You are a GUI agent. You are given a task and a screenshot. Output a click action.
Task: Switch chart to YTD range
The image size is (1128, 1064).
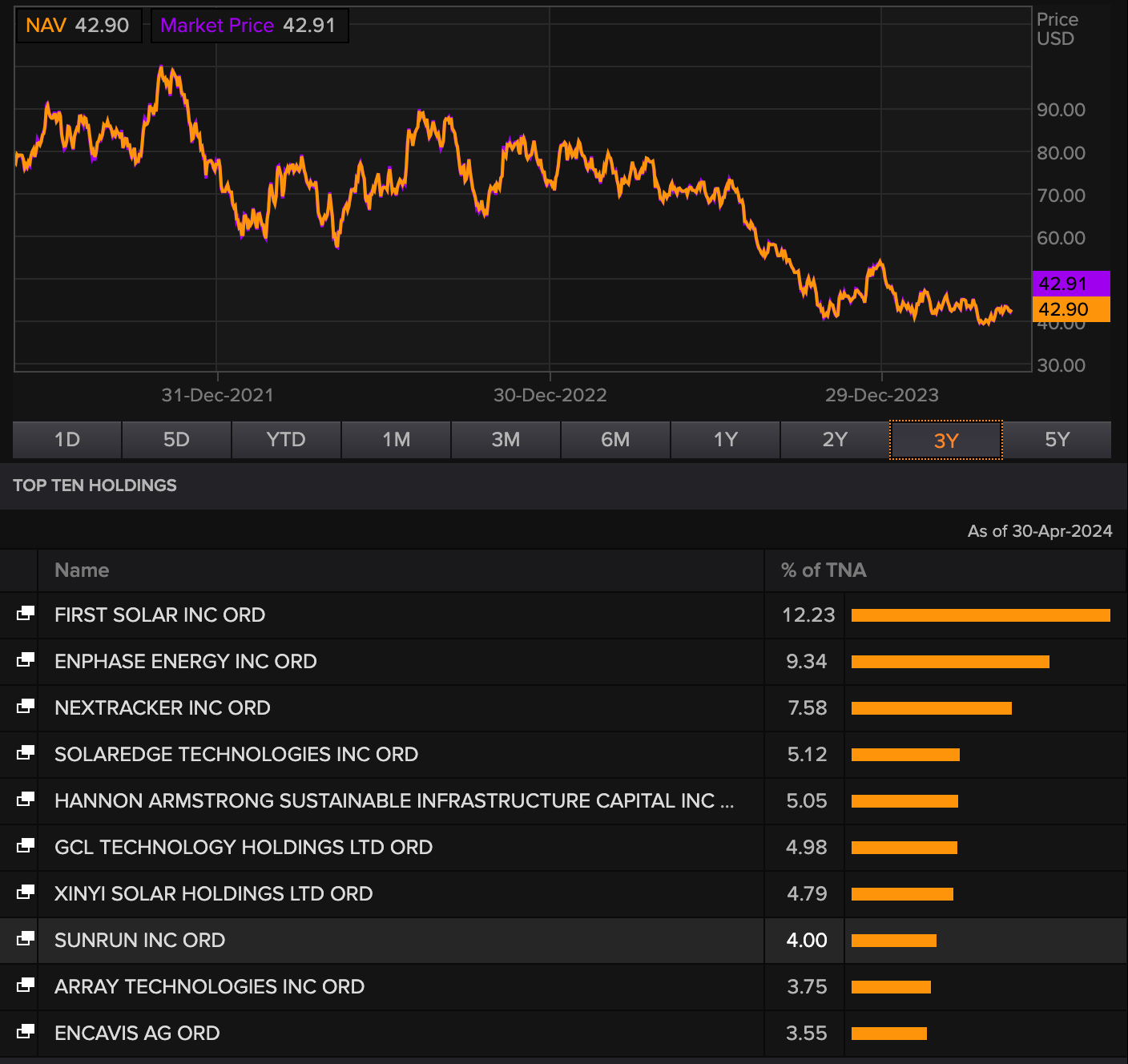pyautogui.click(x=286, y=440)
